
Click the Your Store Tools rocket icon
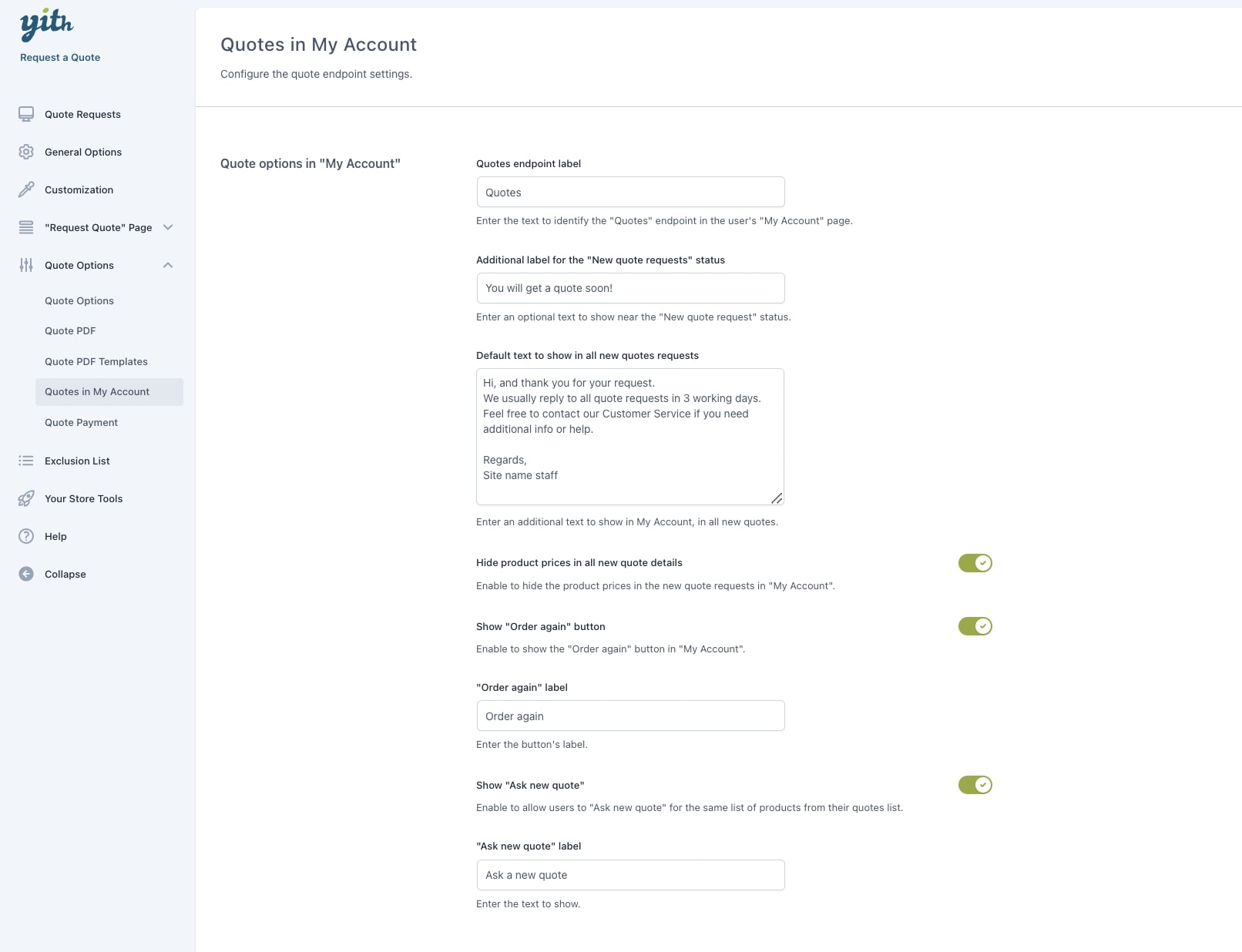[26, 498]
